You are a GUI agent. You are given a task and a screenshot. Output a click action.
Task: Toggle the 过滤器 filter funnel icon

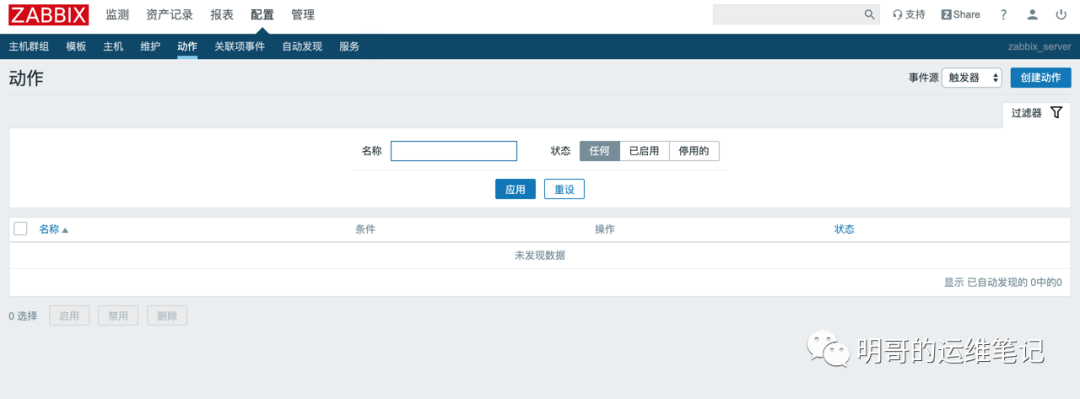tap(1057, 113)
